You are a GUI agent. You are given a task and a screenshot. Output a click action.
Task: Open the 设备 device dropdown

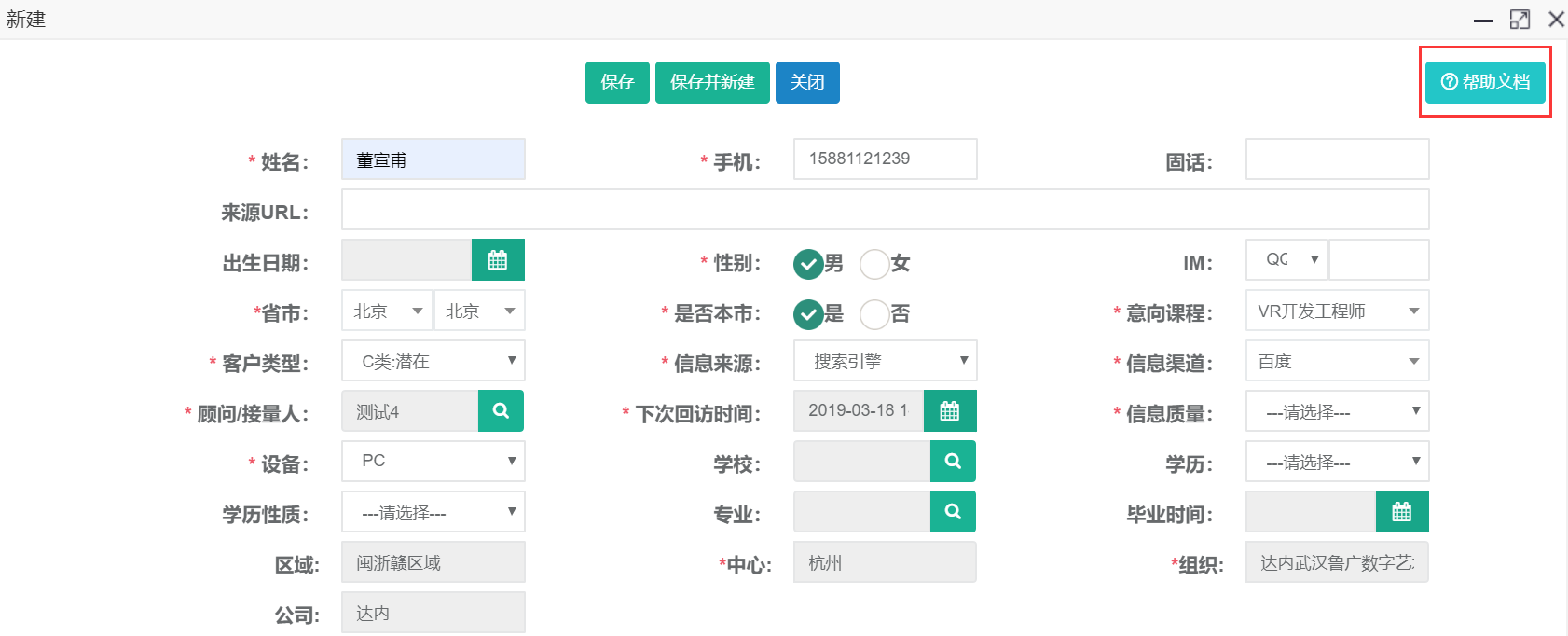coord(433,462)
